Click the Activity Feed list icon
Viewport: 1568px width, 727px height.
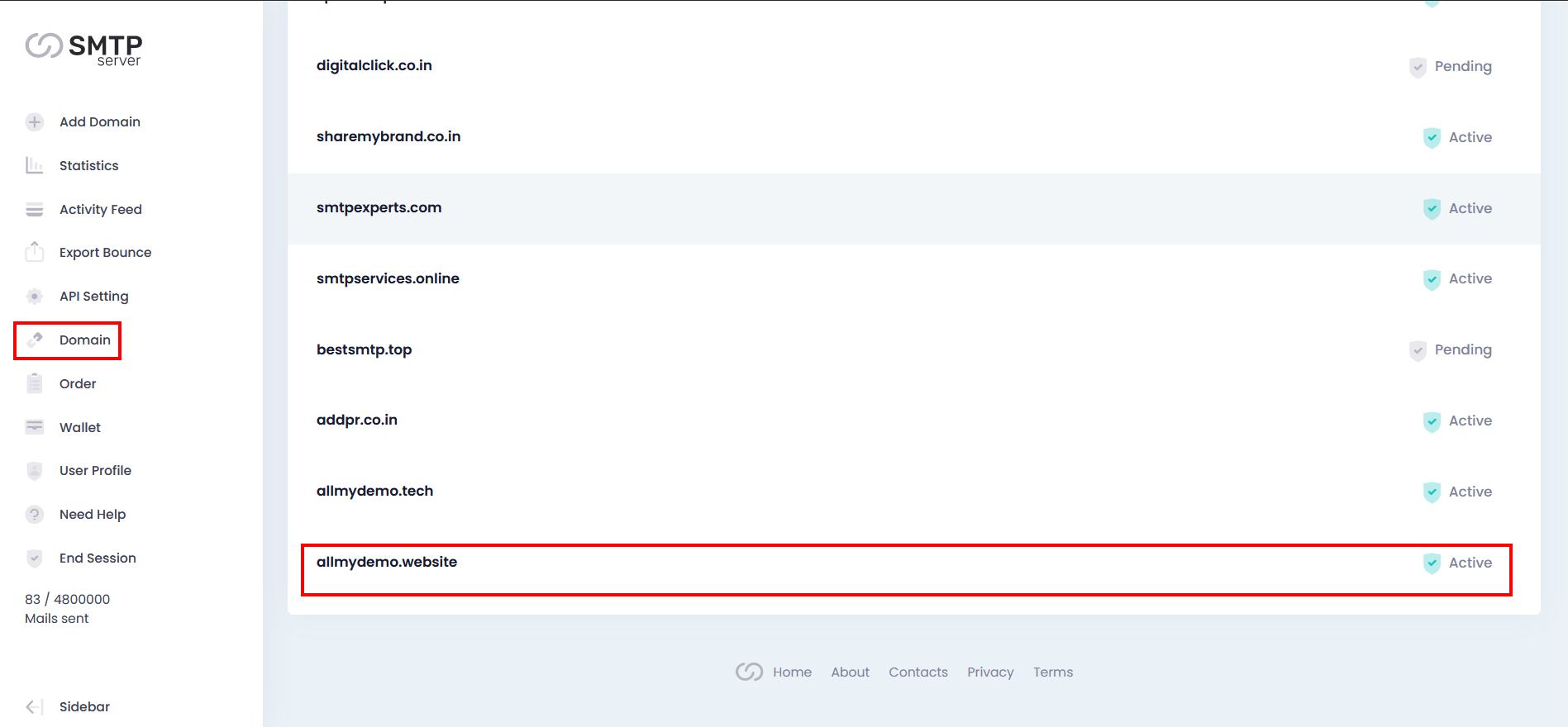point(34,210)
